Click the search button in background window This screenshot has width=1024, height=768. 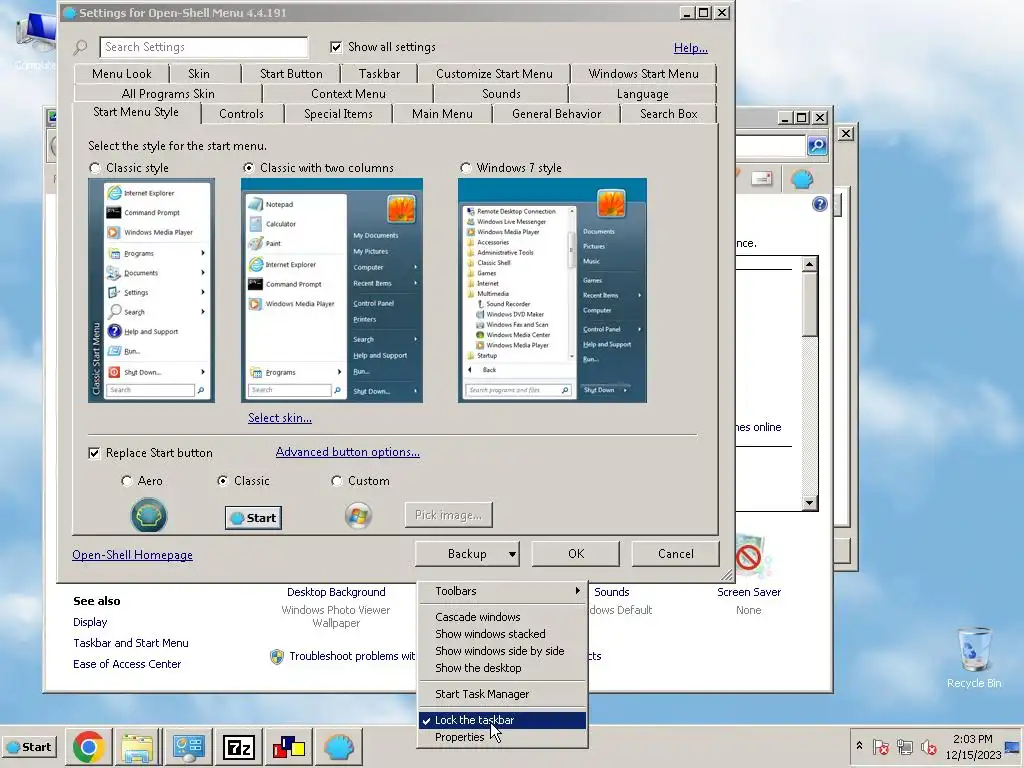pos(817,146)
